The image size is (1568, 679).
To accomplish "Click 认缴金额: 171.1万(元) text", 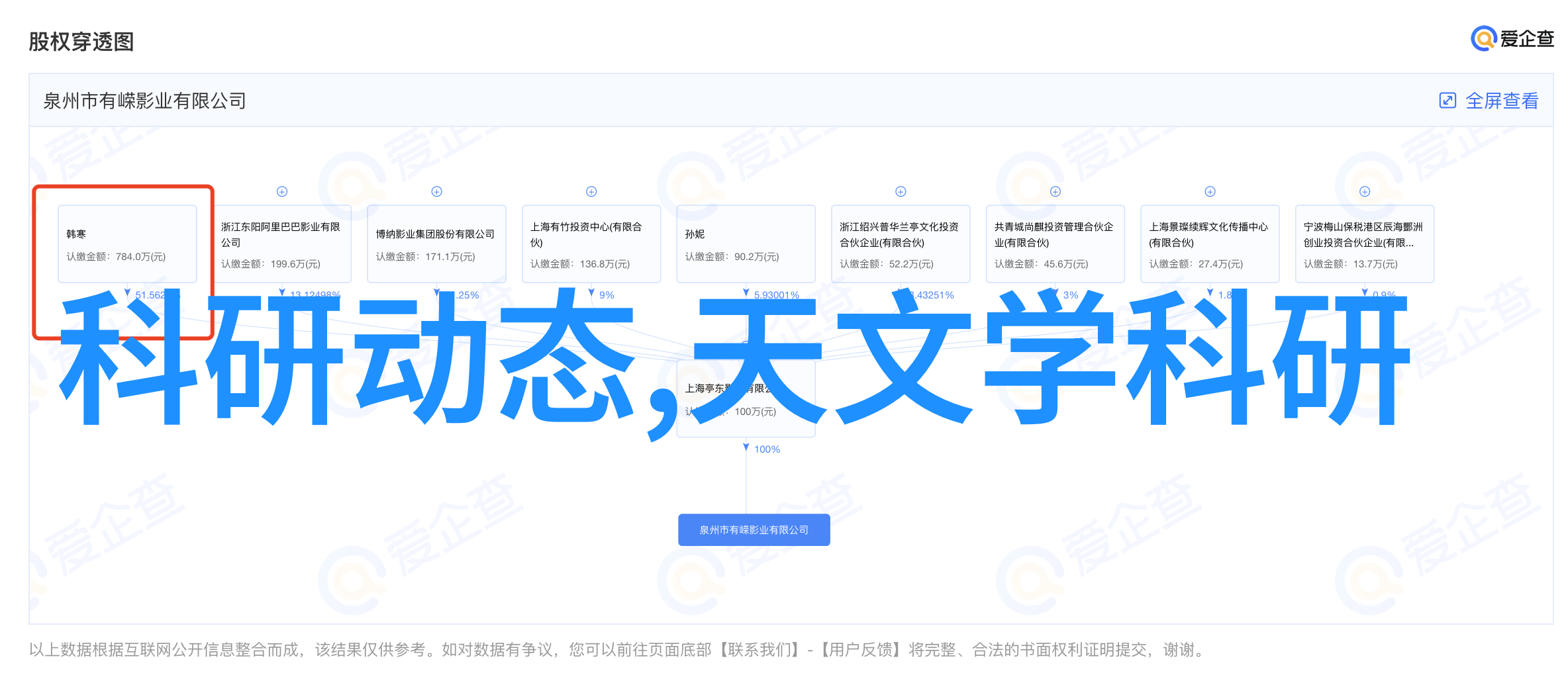I will [x=426, y=257].
